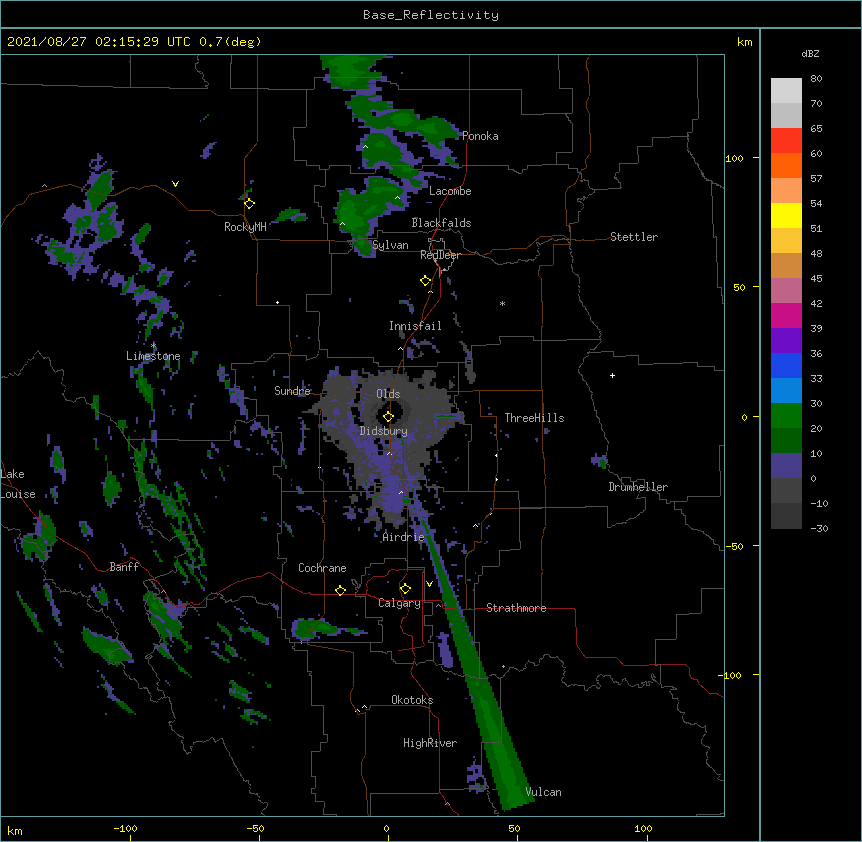Click the Base_Reflectivity title text
This screenshot has height=842, width=862.
[431, 15]
